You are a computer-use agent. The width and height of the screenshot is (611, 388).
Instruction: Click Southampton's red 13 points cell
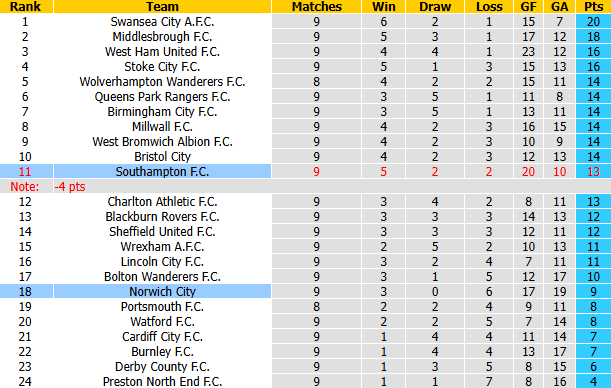point(593,171)
